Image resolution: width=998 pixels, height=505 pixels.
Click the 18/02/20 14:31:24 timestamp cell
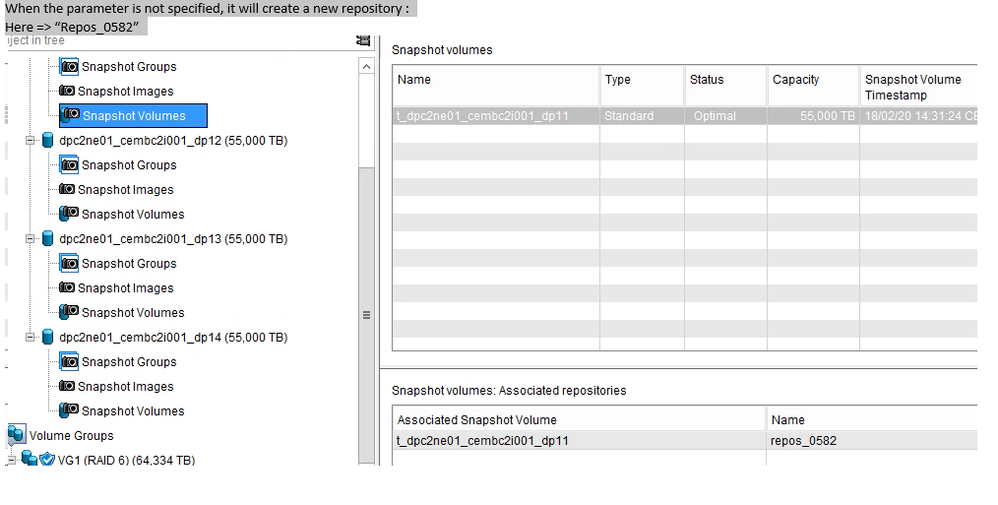coord(918,116)
